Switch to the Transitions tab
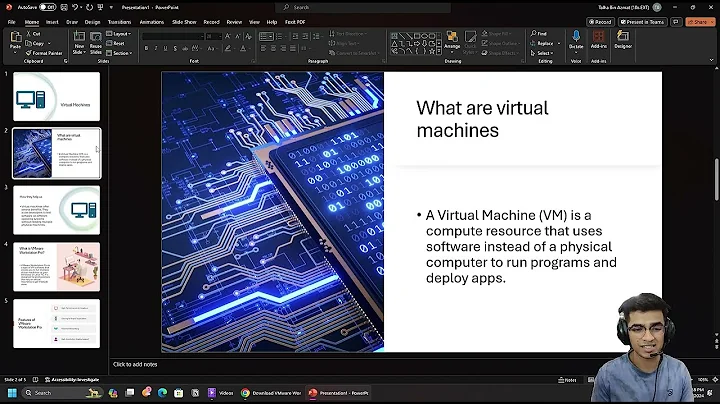 (x=119, y=22)
